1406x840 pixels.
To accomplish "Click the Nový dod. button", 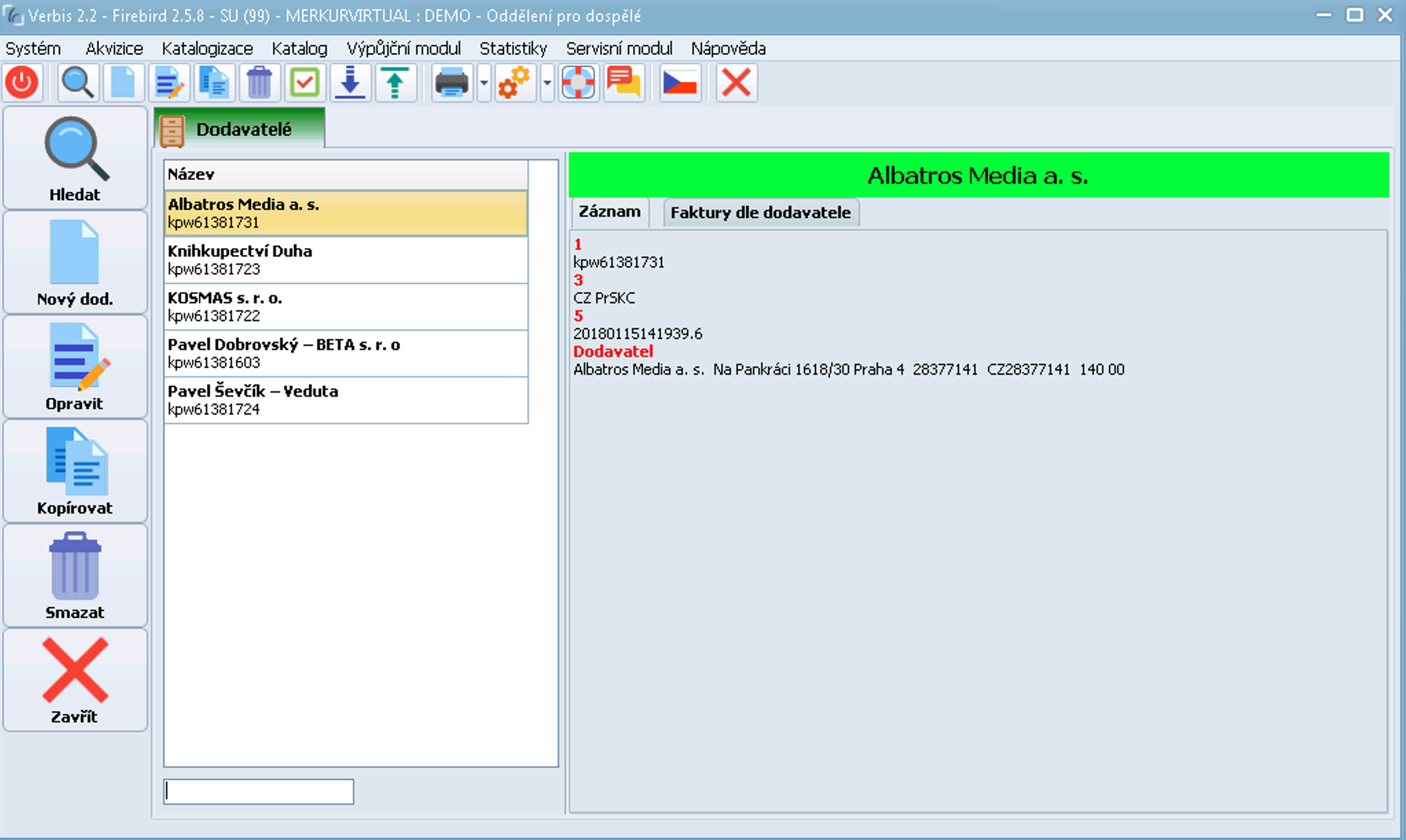I will coord(75,263).
